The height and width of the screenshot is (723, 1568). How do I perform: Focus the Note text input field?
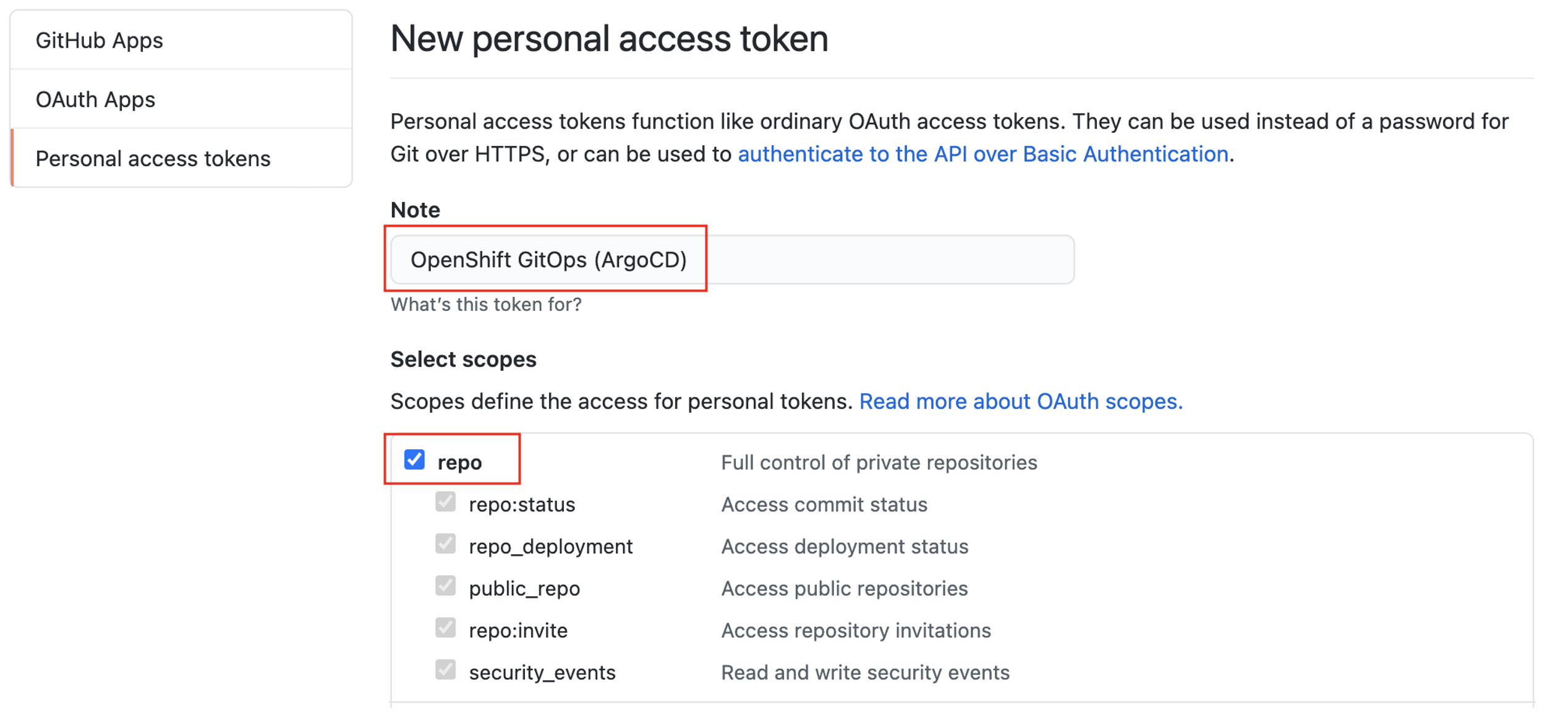tap(732, 260)
